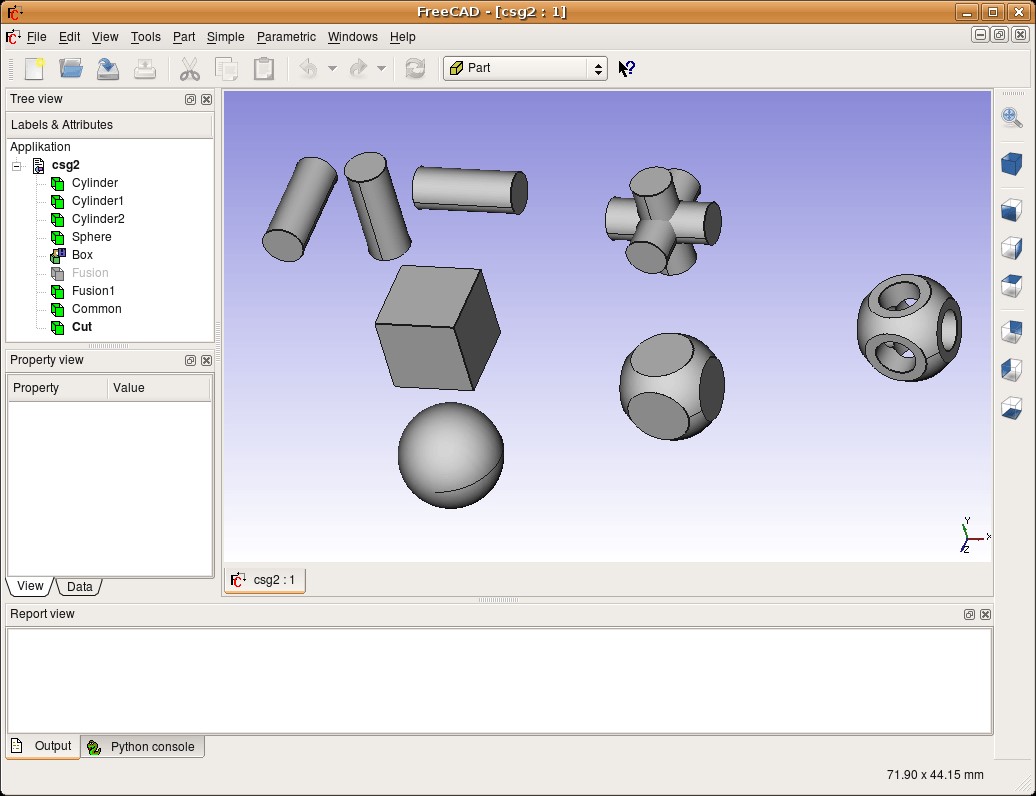Collapse the csg2 tree node
The width and height of the screenshot is (1036, 796).
[x=16, y=165]
